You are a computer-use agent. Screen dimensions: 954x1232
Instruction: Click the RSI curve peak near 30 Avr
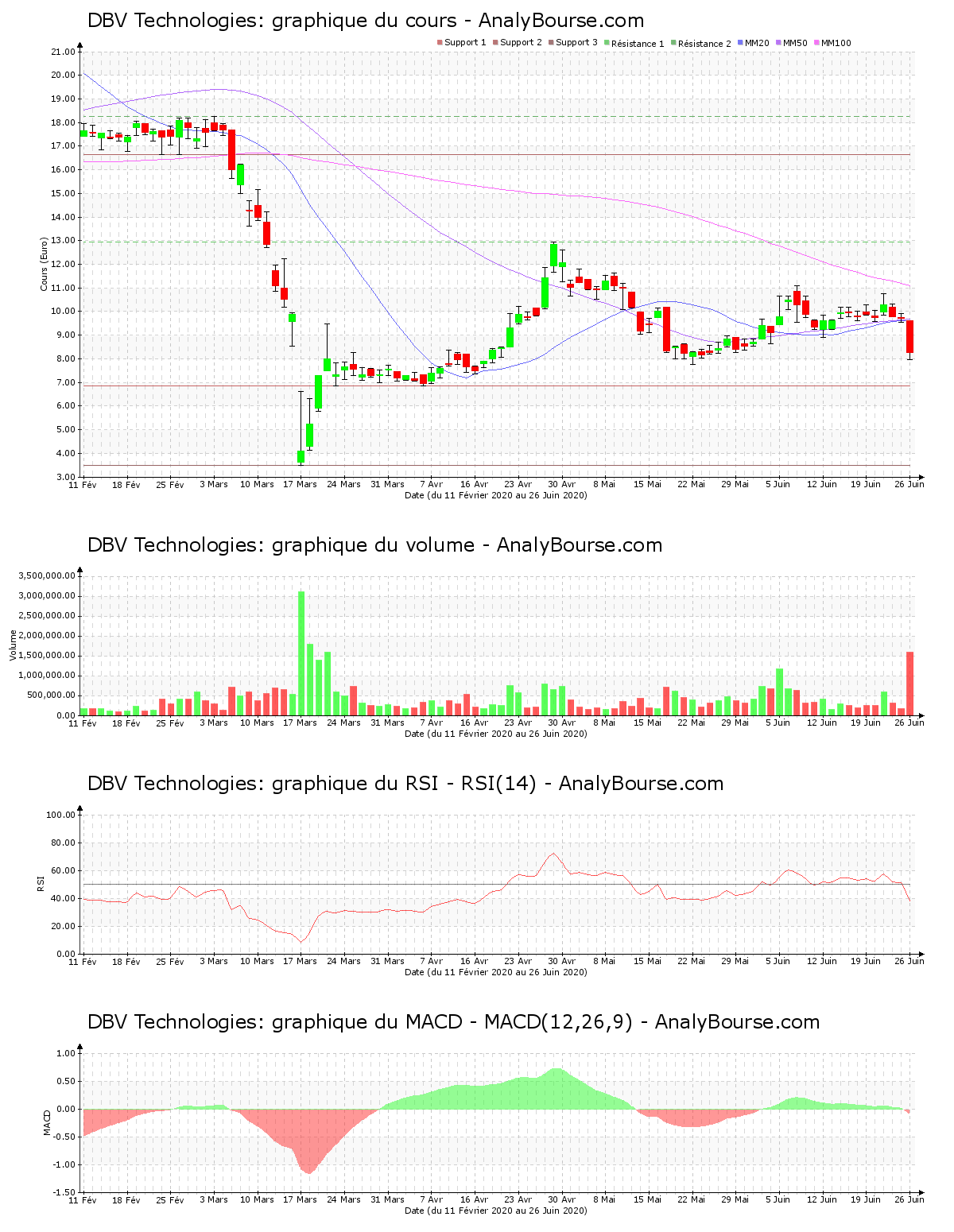(x=554, y=854)
